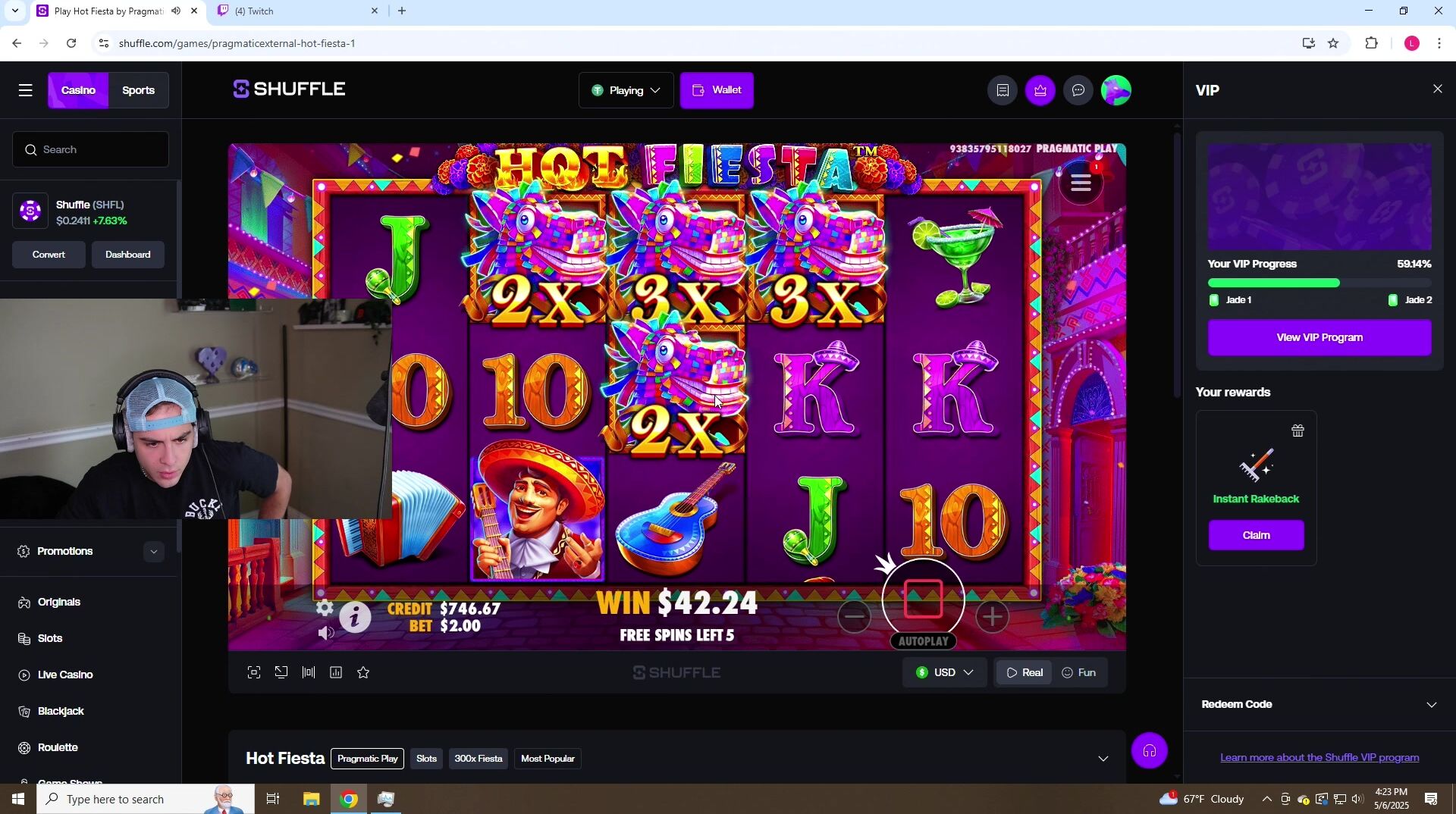The height and width of the screenshot is (814, 1456).
Task: Open live support headset button
Action: (x=1150, y=751)
